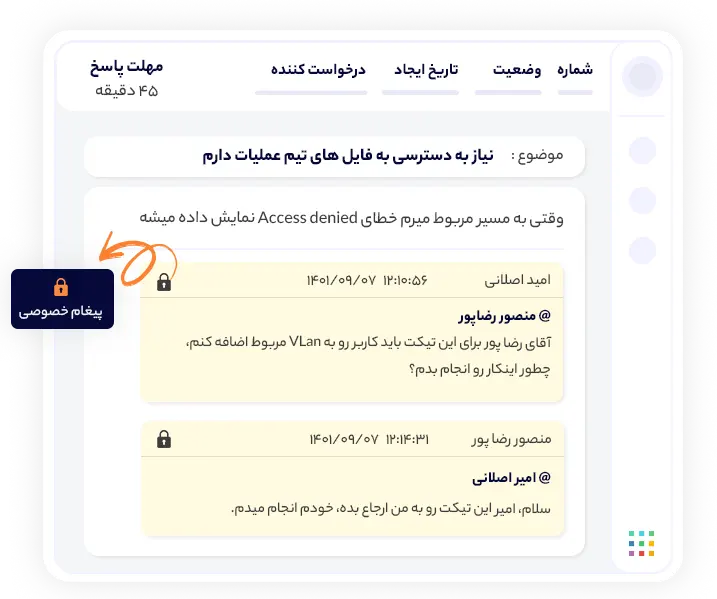Click the پیغام خصوصی label text
Image resolution: width=717 pixels, height=599 pixels.
(x=61, y=313)
